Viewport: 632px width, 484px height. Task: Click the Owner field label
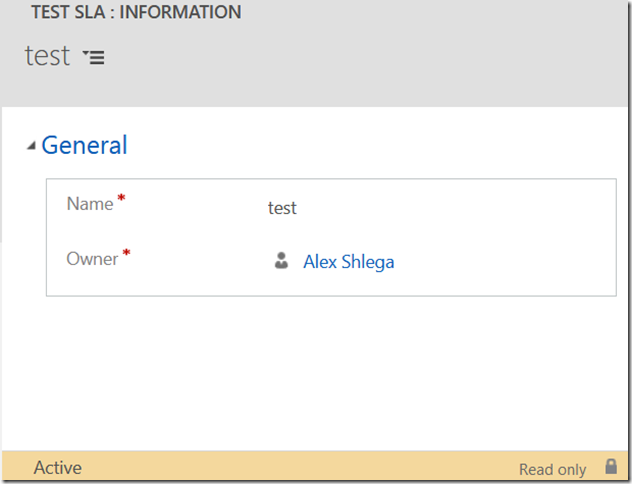(92, 259)
